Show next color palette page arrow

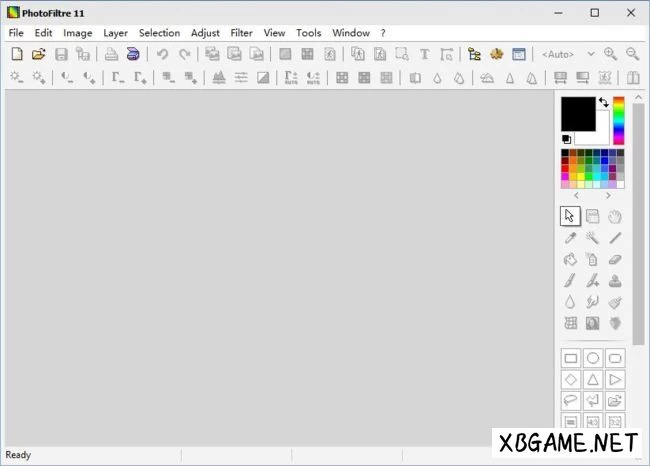pyautogui.click(x=609, y=196)
